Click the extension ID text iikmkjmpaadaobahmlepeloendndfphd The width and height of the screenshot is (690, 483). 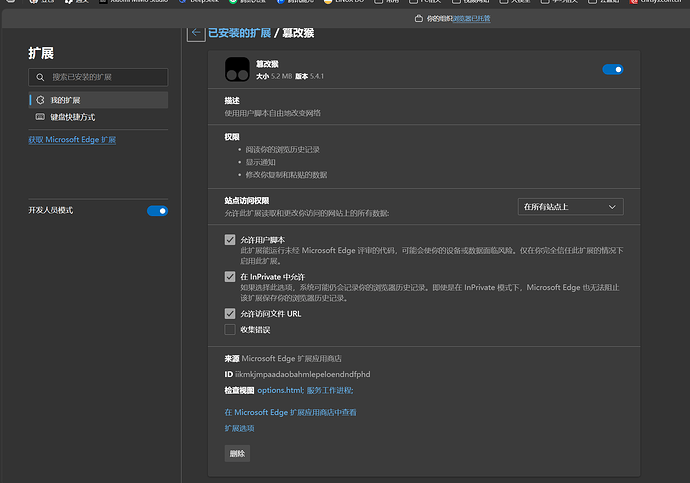[302, 374]
